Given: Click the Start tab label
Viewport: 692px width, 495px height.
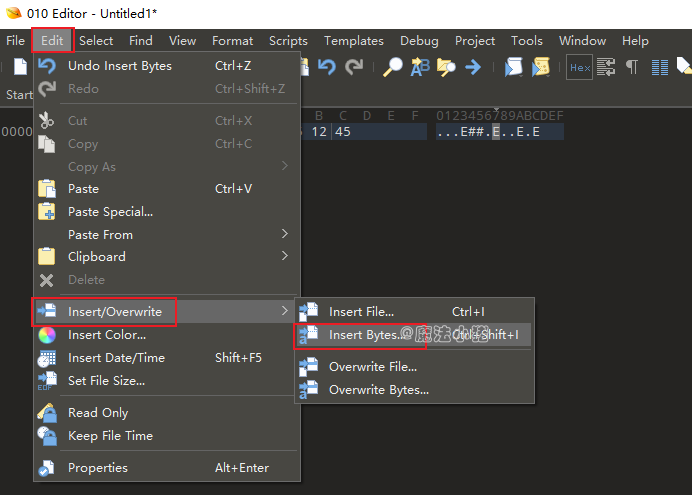Looking at the screenshot, I should click(19, 94).
